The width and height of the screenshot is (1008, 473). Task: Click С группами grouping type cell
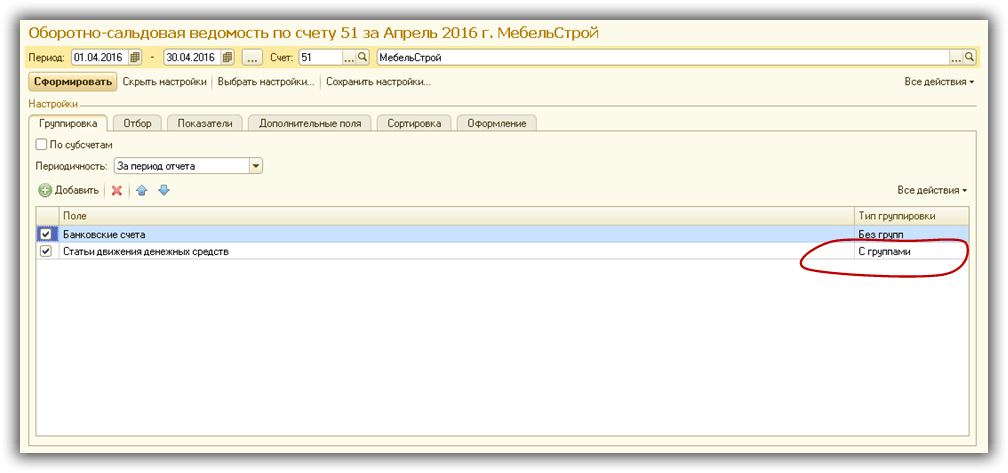click(x=911, y=251)
